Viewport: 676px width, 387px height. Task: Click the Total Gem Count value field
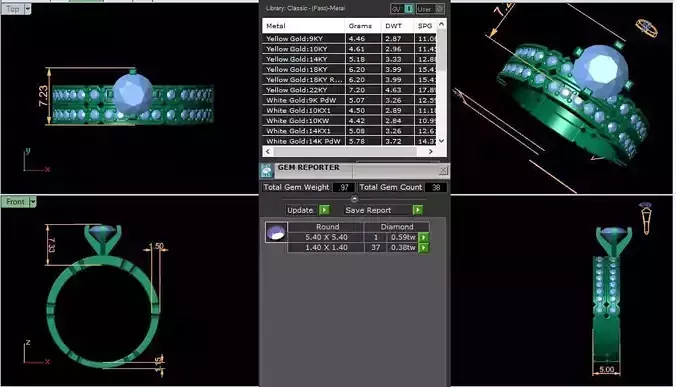(436, 187)
